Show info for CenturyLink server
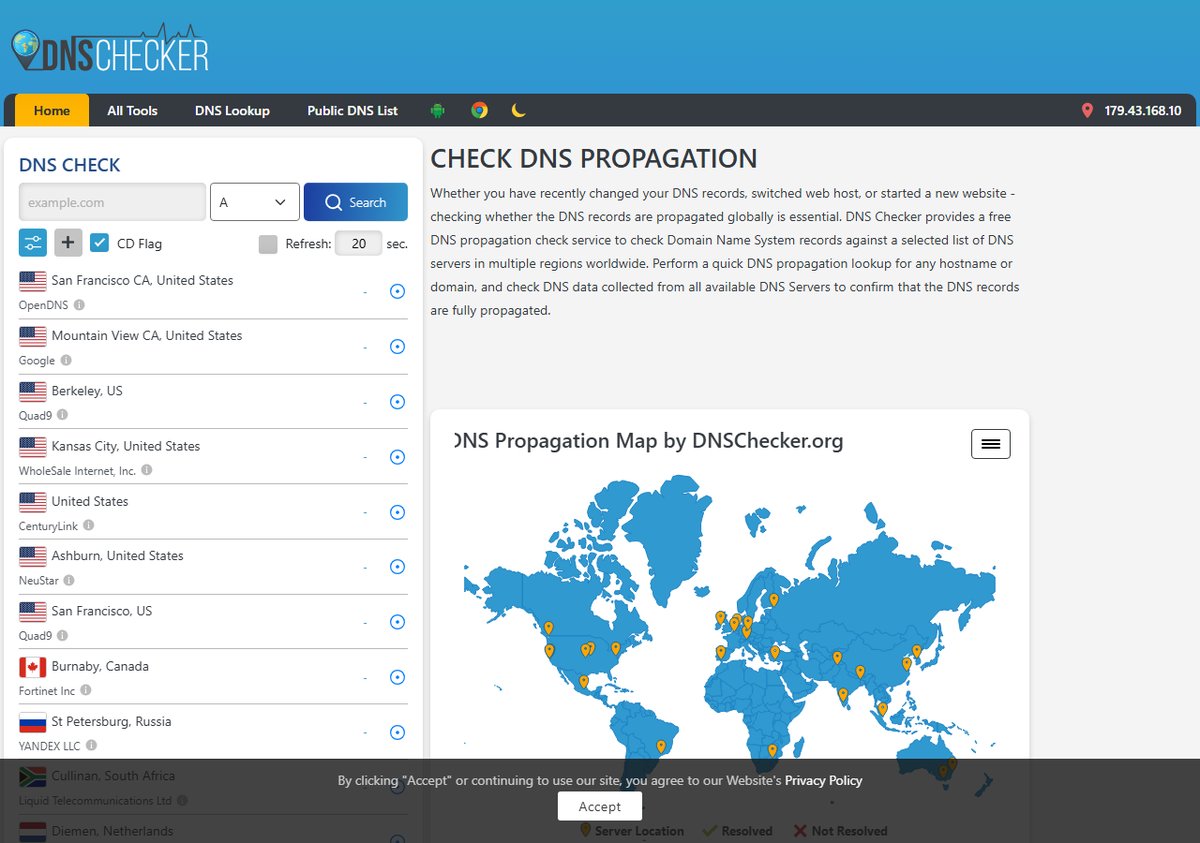 click(x=88, y=525)
